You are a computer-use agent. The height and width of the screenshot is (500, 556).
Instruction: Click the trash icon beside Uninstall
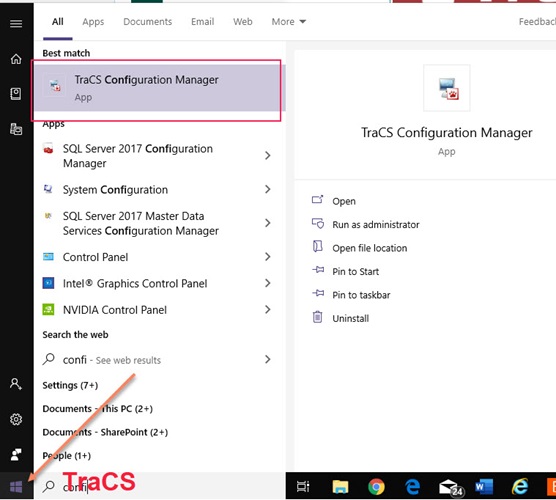pos(317,317)
